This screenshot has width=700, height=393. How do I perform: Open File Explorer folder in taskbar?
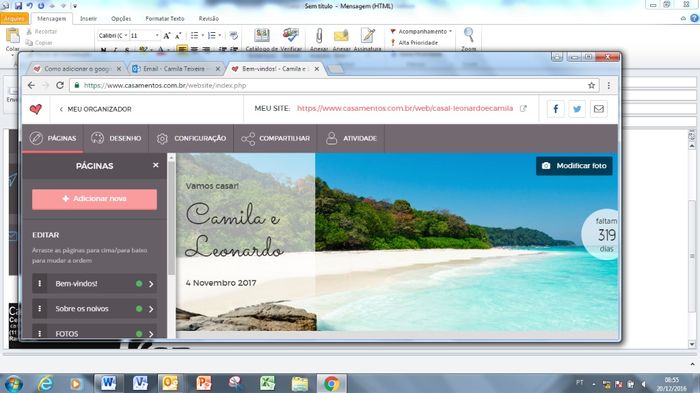(300, 383)
